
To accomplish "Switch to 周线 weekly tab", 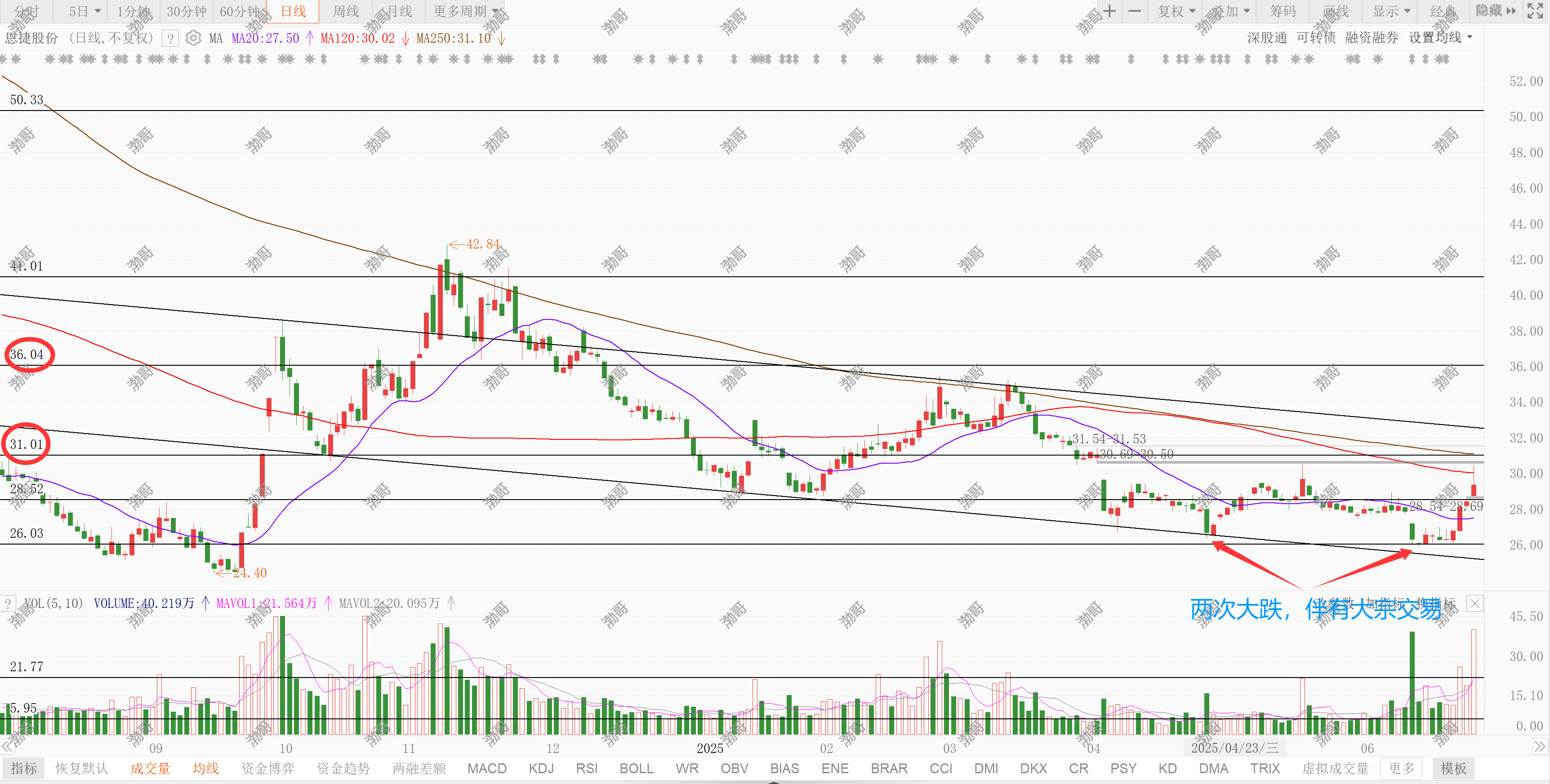I will pyautogui.click(x=346, y=11).
